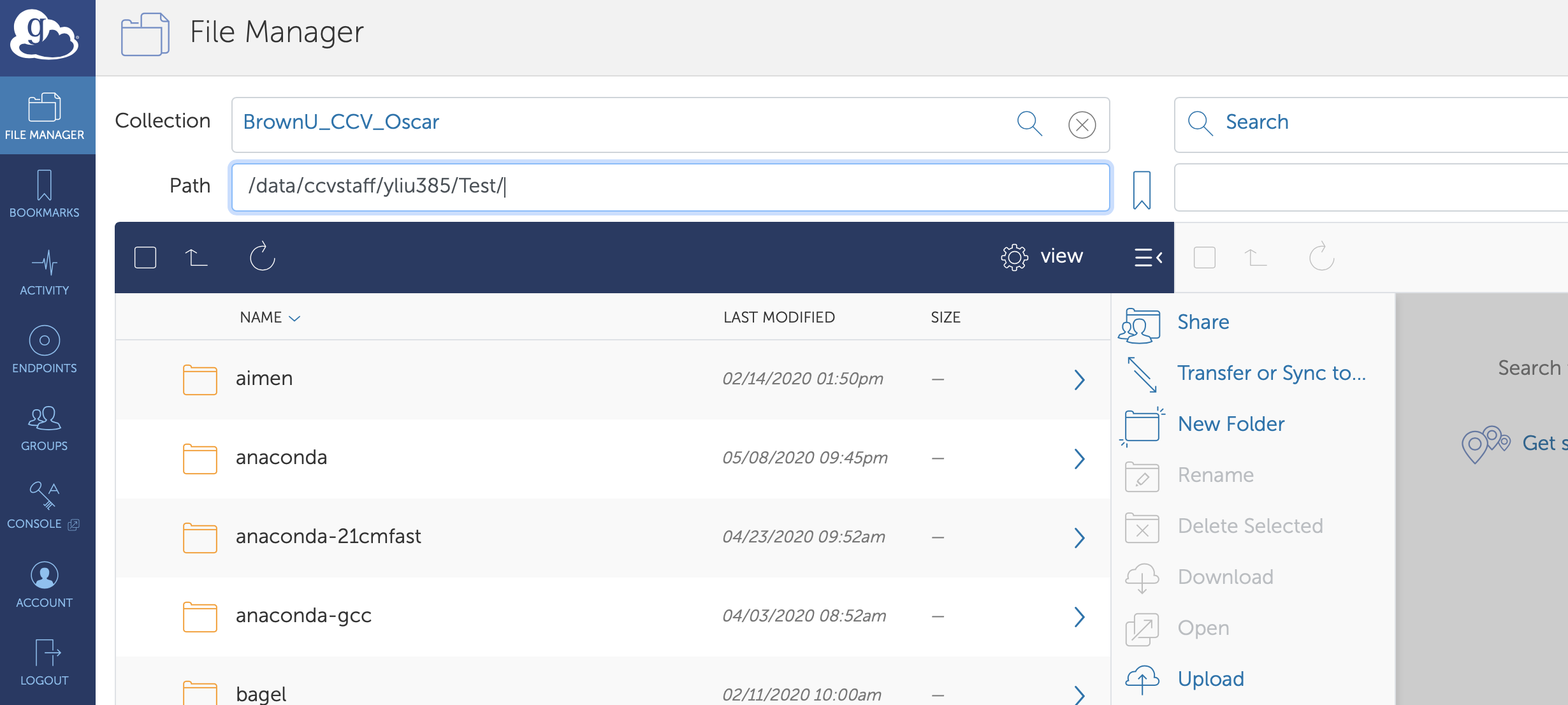Viewport: 1568px width, 705px height.
Task: Go up one folder in right pane
Action: (x=1256, y=258)
